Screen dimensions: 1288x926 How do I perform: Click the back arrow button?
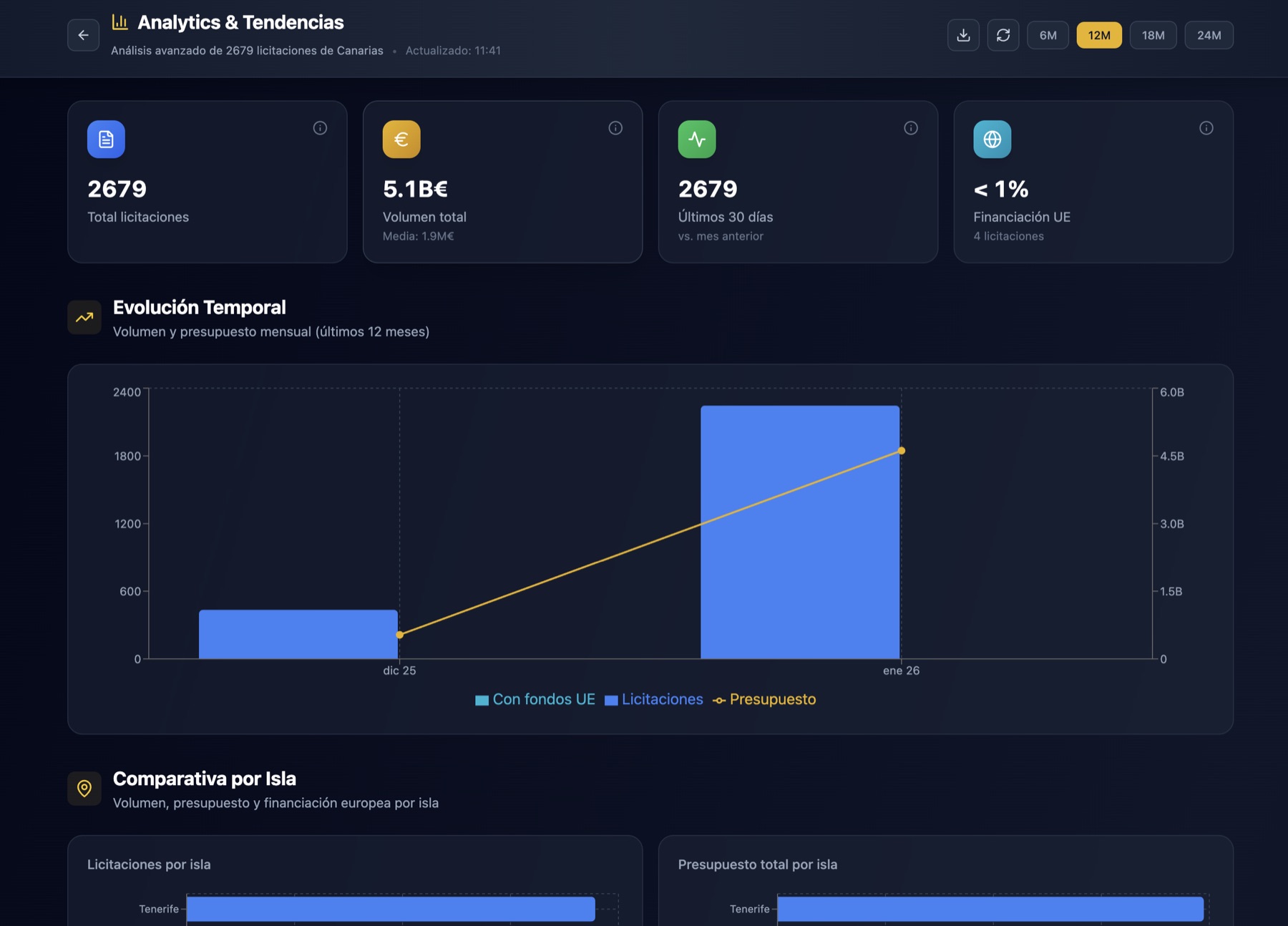83,35
